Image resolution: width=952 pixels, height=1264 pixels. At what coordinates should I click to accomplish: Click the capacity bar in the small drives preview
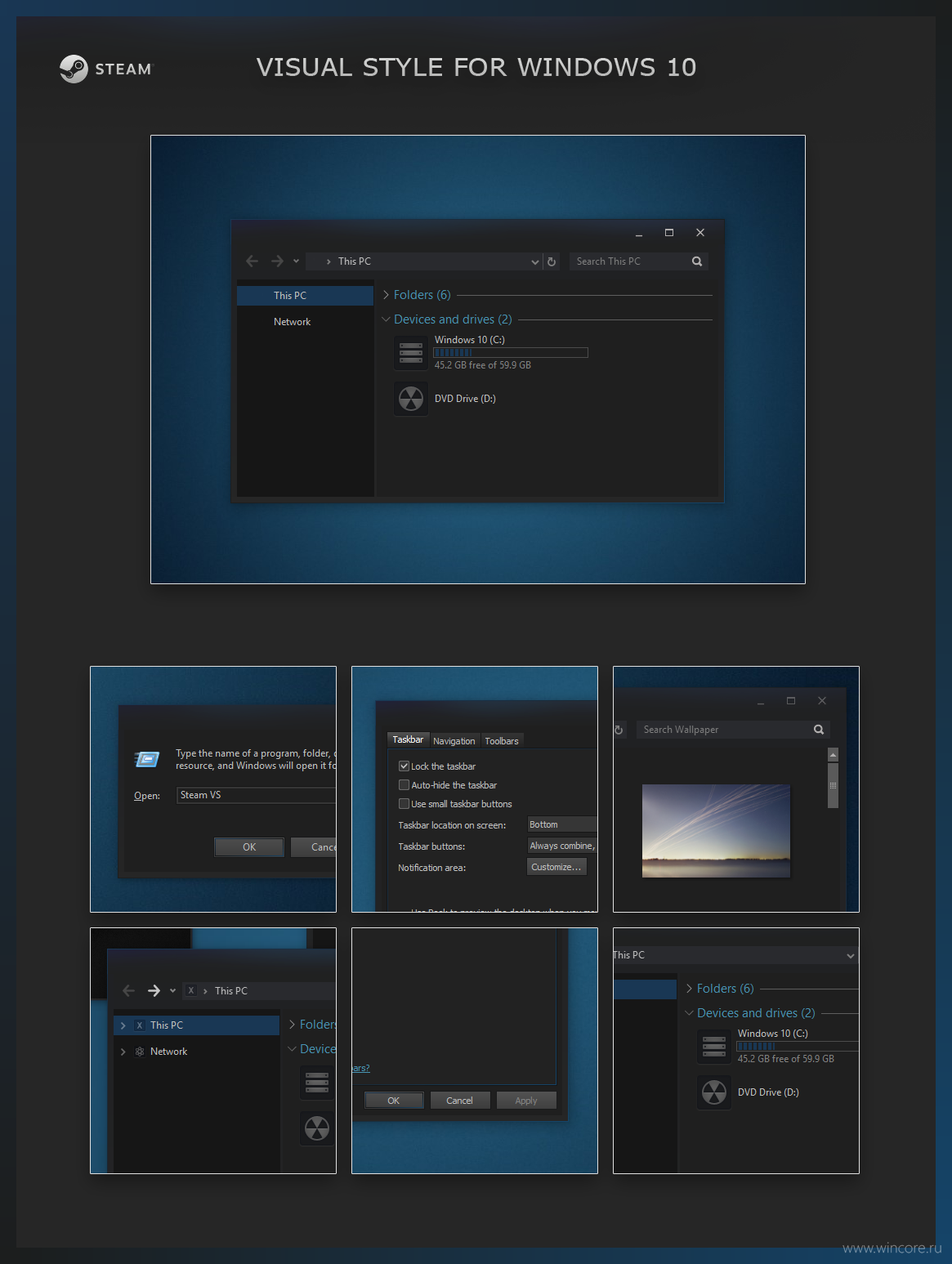coord(798,1046)
